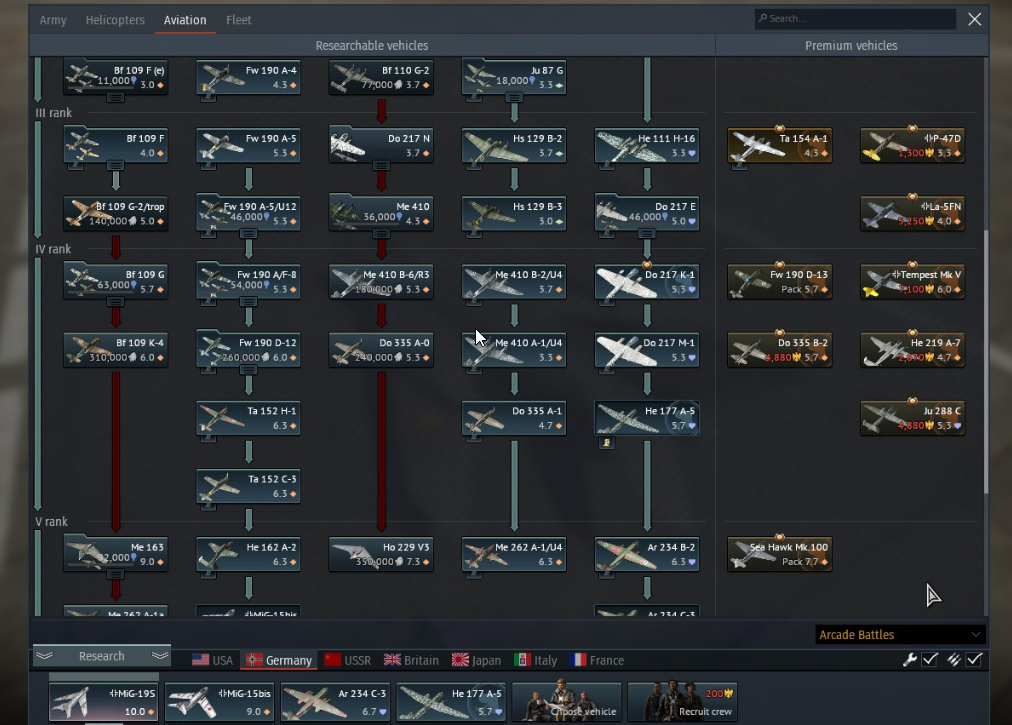Viewport: 1012px width, 725px height.
Task: Select the France nation tab
Action: point(597,660)
